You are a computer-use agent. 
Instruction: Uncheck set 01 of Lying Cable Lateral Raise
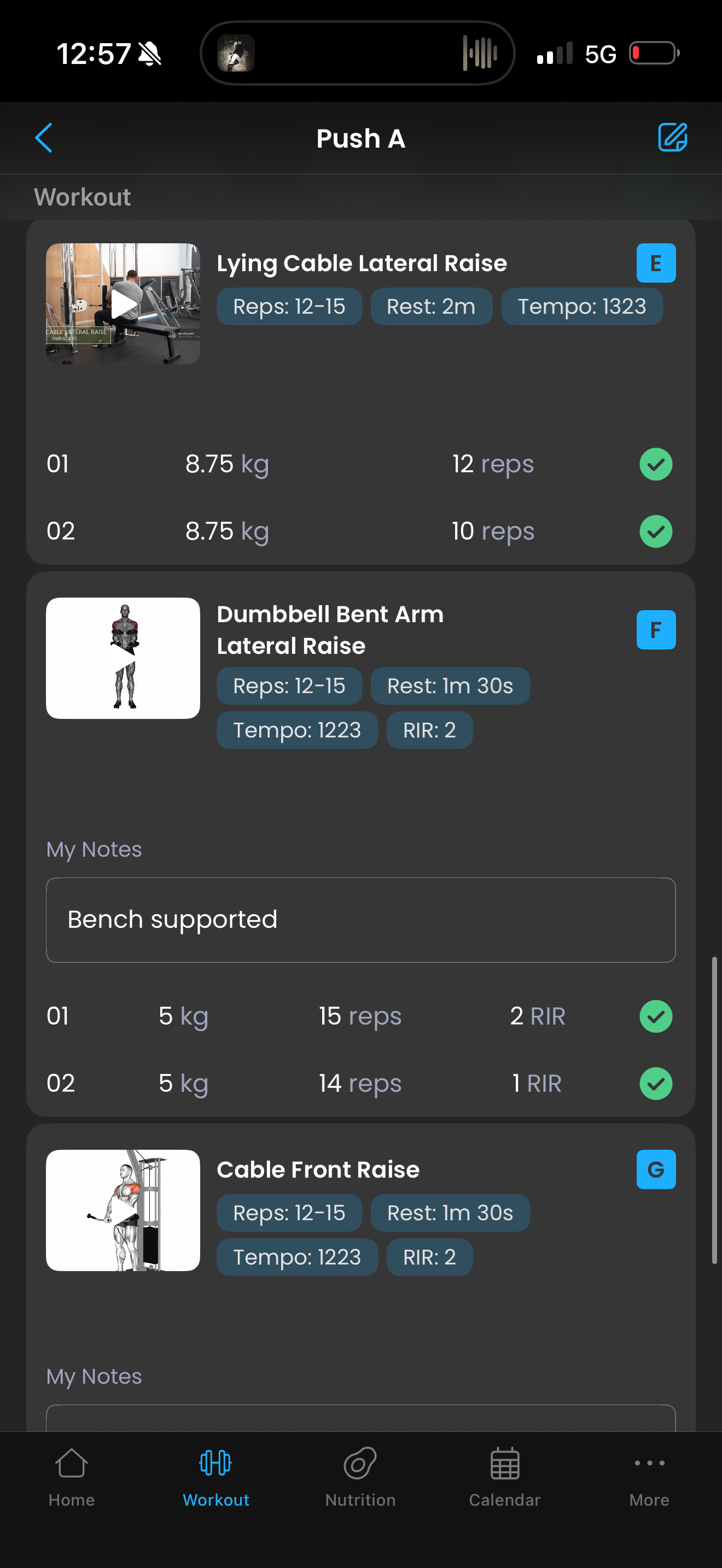656,464
